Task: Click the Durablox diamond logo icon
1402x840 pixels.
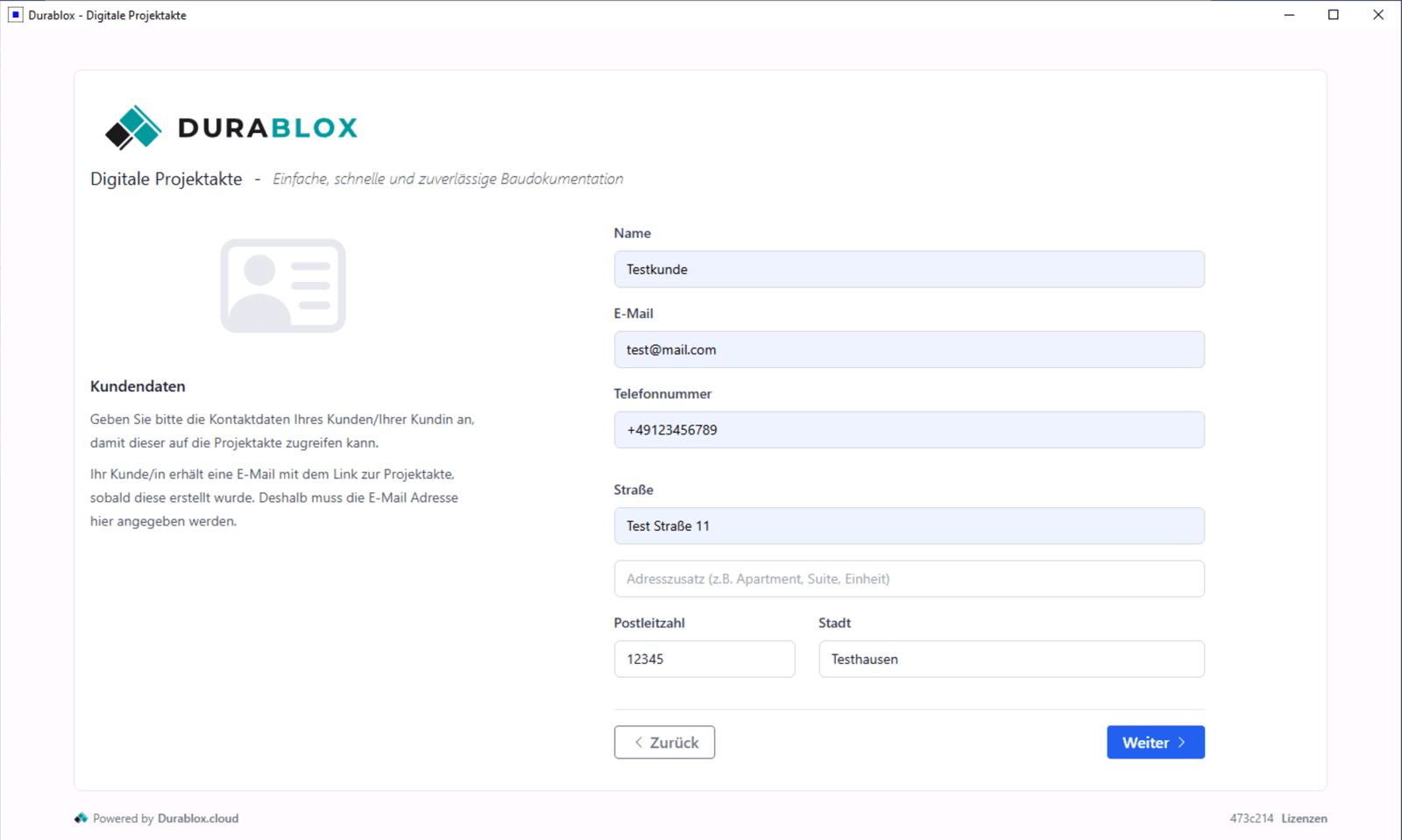Action: pyautogui.click(x=133, y=128)
